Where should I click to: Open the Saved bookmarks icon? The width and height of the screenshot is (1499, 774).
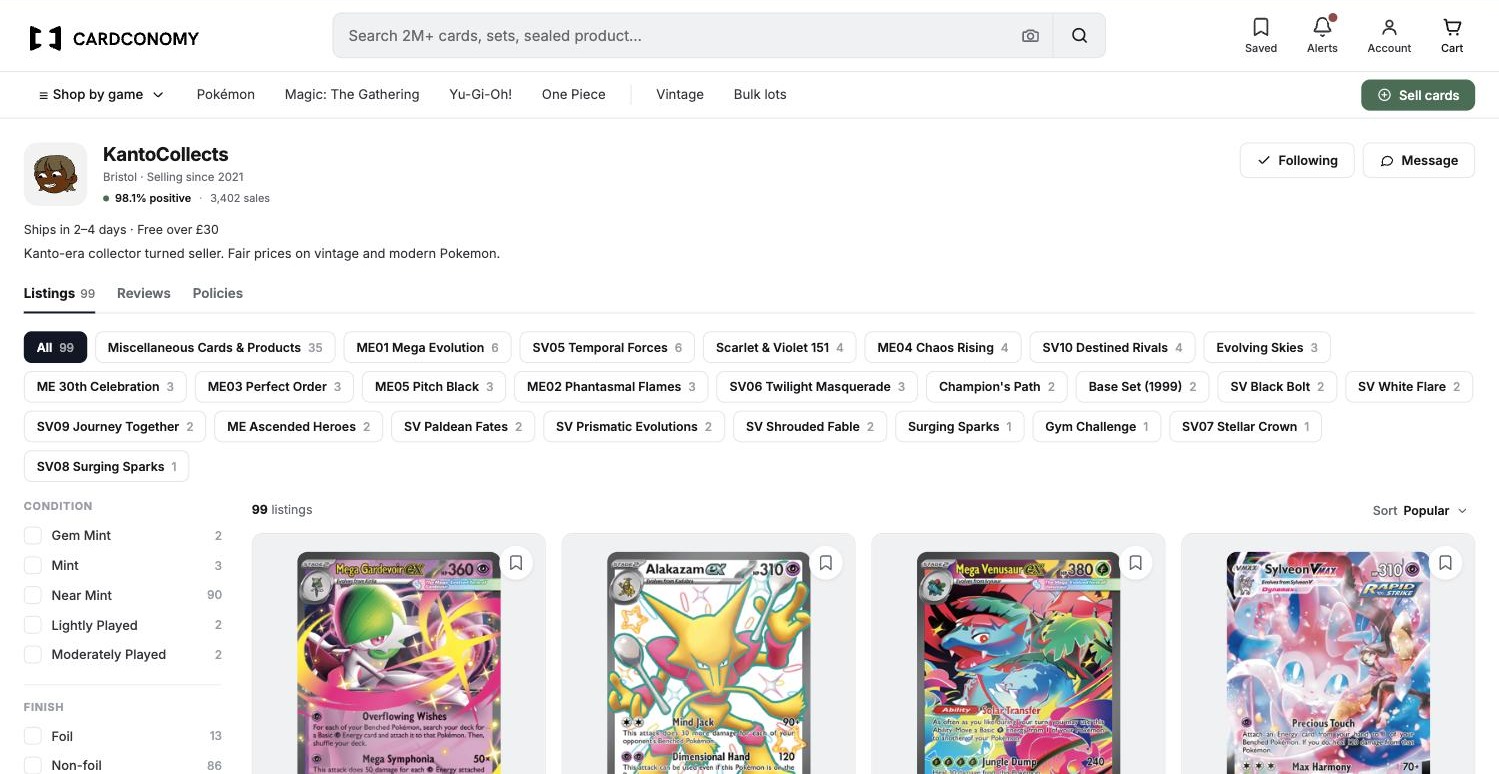[1261, 36]
